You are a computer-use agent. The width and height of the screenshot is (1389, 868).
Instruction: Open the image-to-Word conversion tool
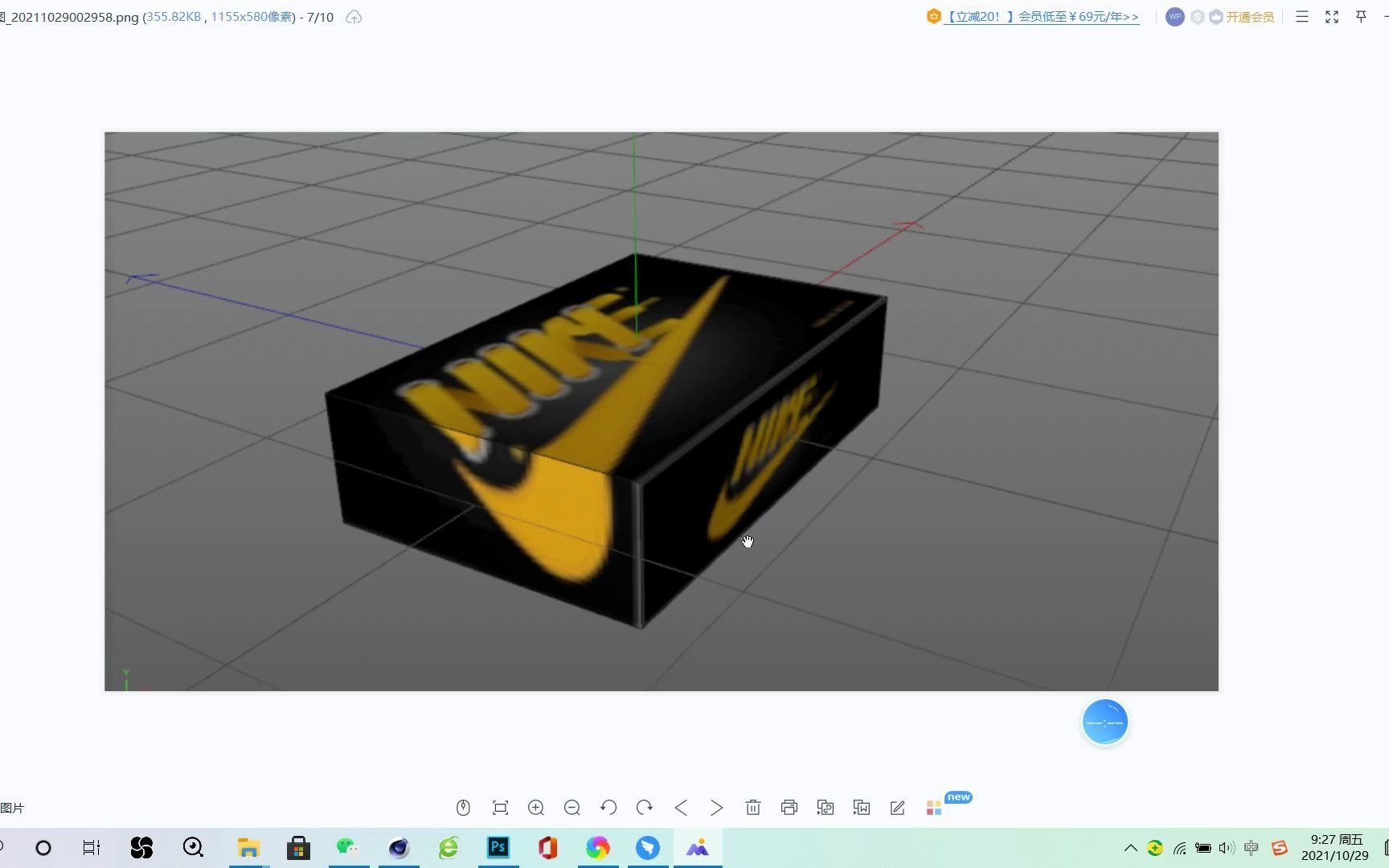pyautogui.click(x=861, y=807)
